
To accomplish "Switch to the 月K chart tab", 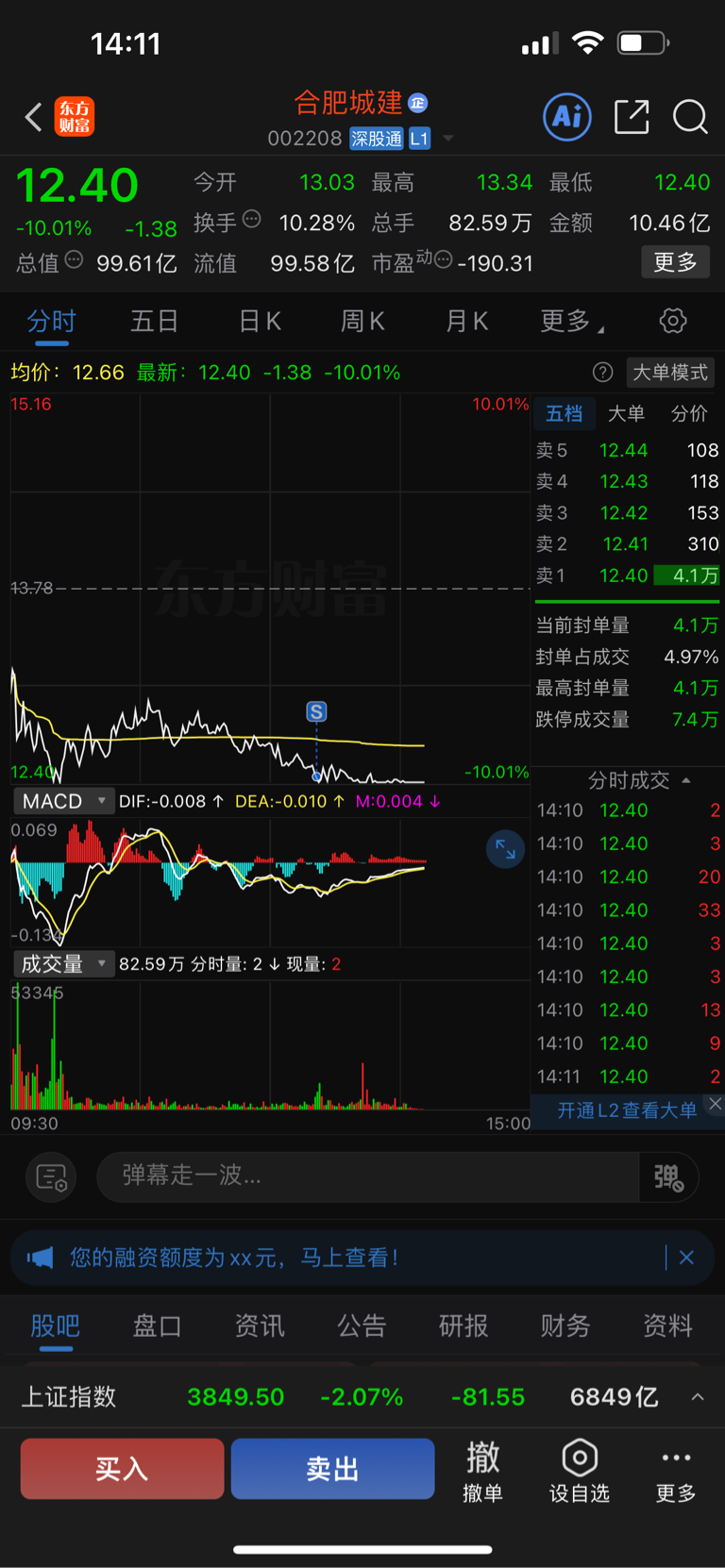I will point(466,322).
